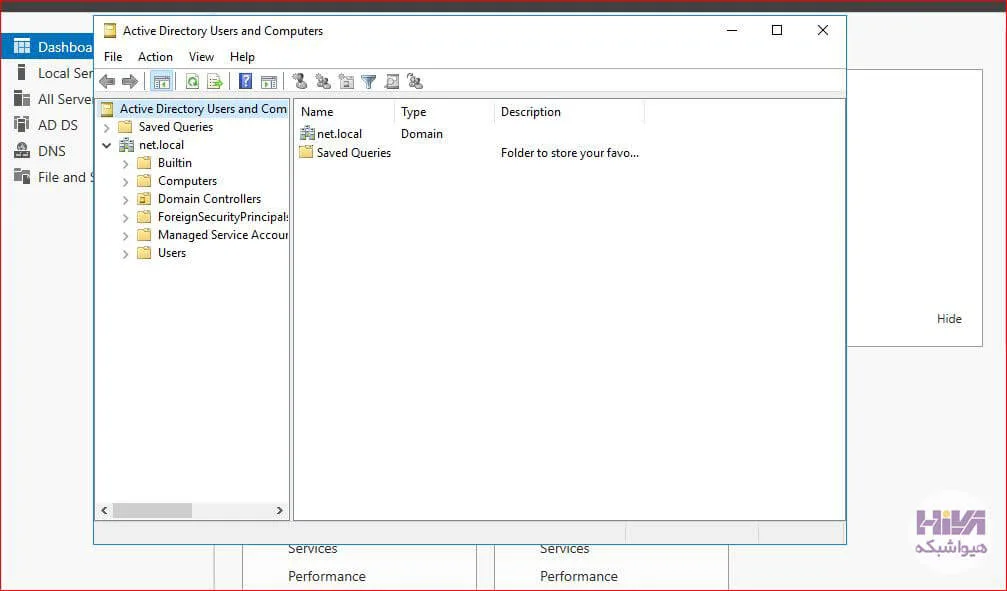
Task: Click Add objects to group toolbar icon
Action: 415,81
